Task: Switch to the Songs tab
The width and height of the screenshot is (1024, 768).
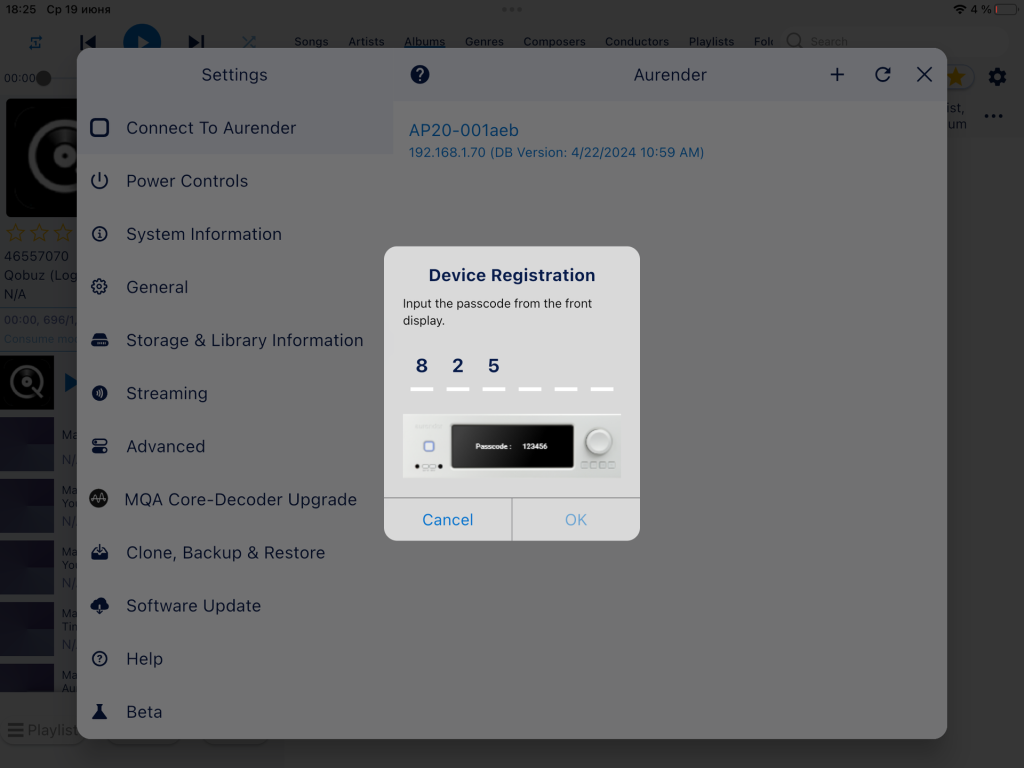Action: click(311, 41)
